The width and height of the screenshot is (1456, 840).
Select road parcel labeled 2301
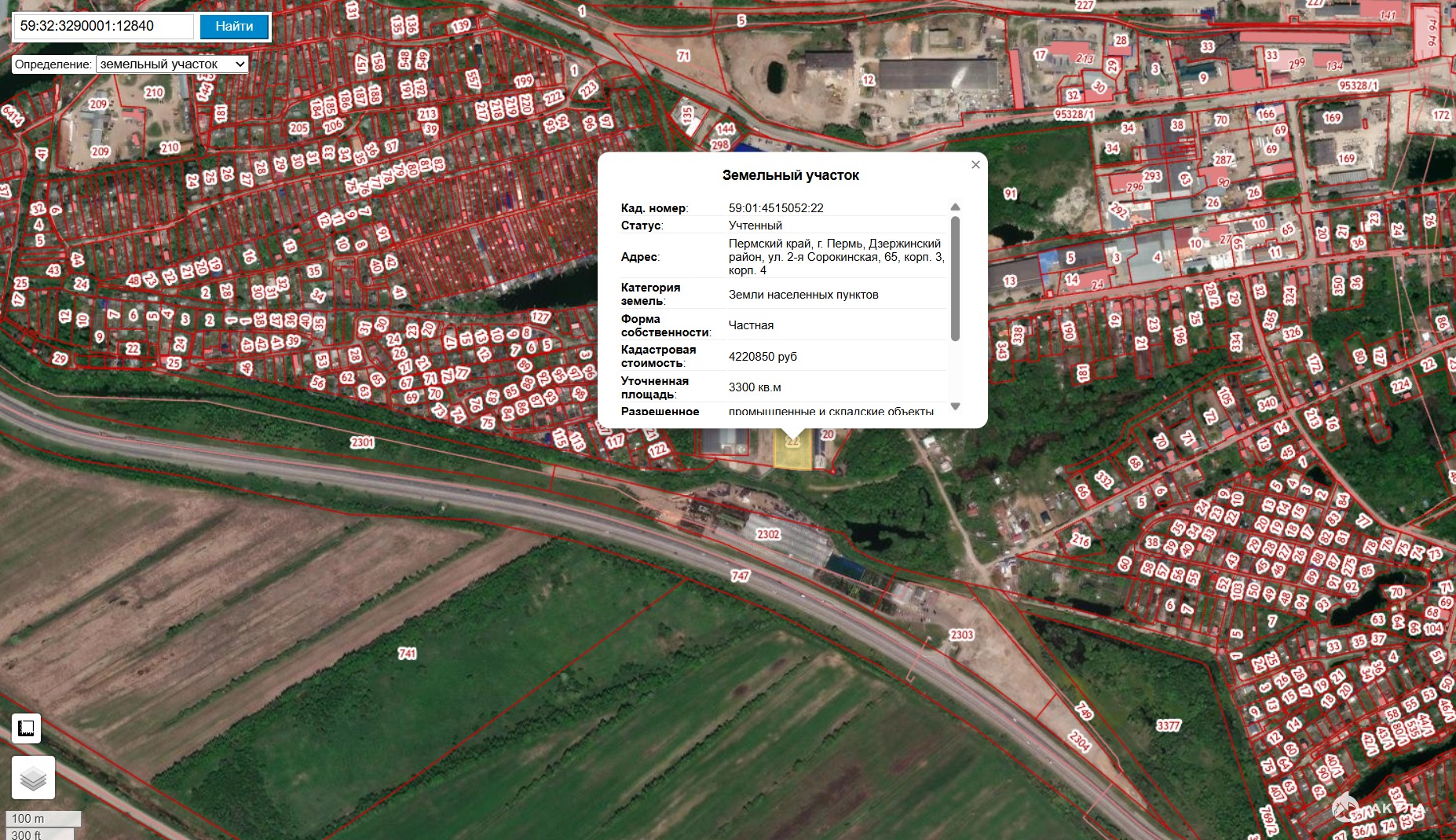point(362,442)
